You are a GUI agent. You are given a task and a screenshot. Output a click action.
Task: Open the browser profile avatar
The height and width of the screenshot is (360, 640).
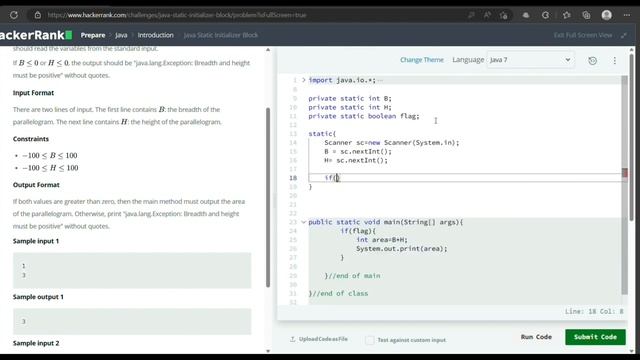[x=607, y=15]
